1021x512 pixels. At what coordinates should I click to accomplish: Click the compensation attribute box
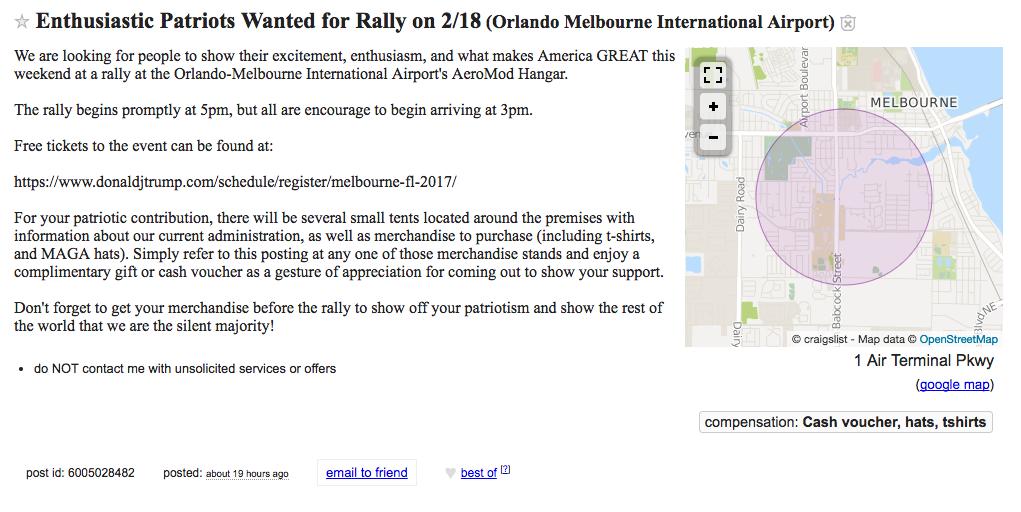(x=846, y=422)
